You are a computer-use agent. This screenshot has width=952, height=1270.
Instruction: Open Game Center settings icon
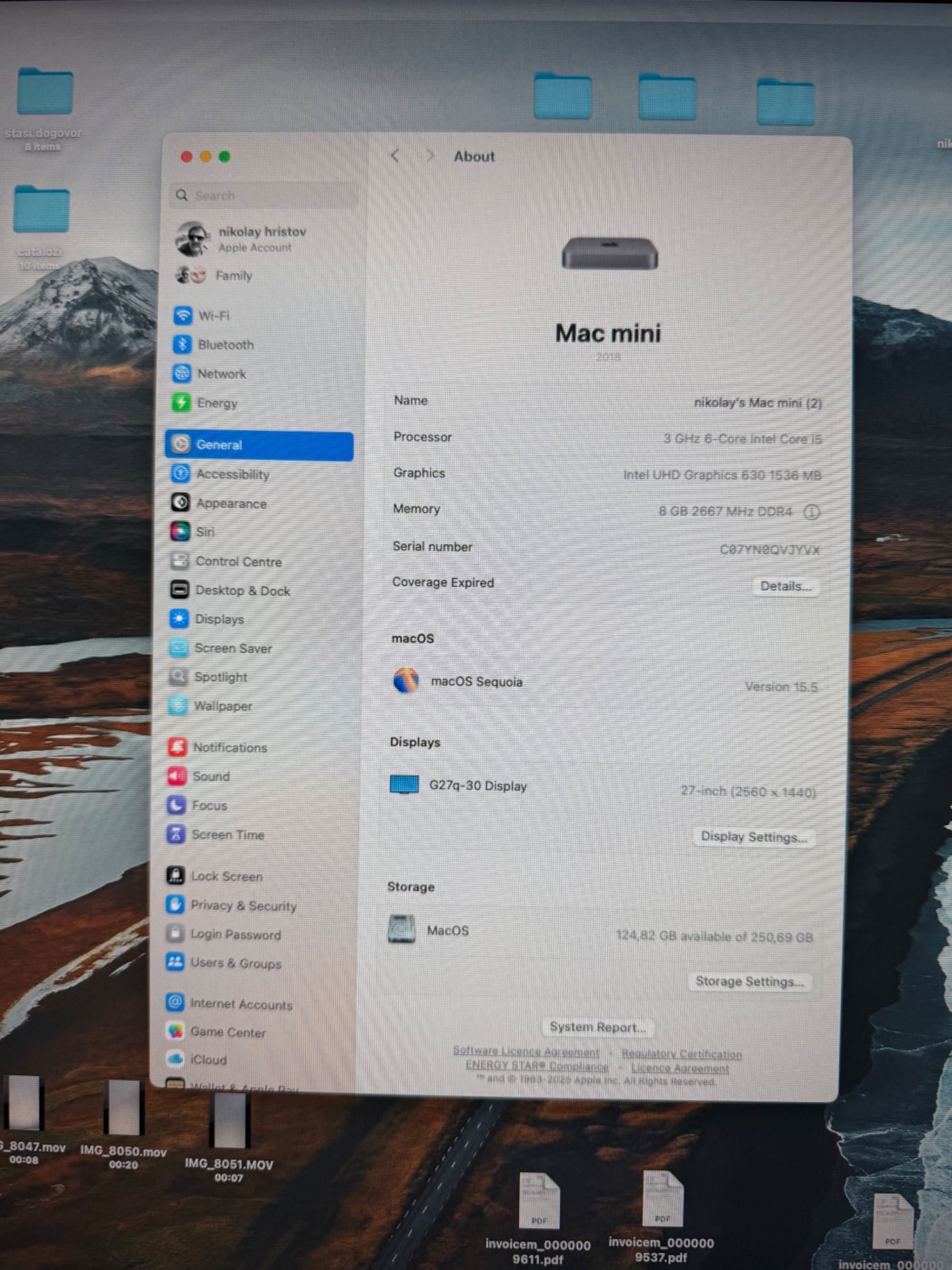(x=175, y=1032)
